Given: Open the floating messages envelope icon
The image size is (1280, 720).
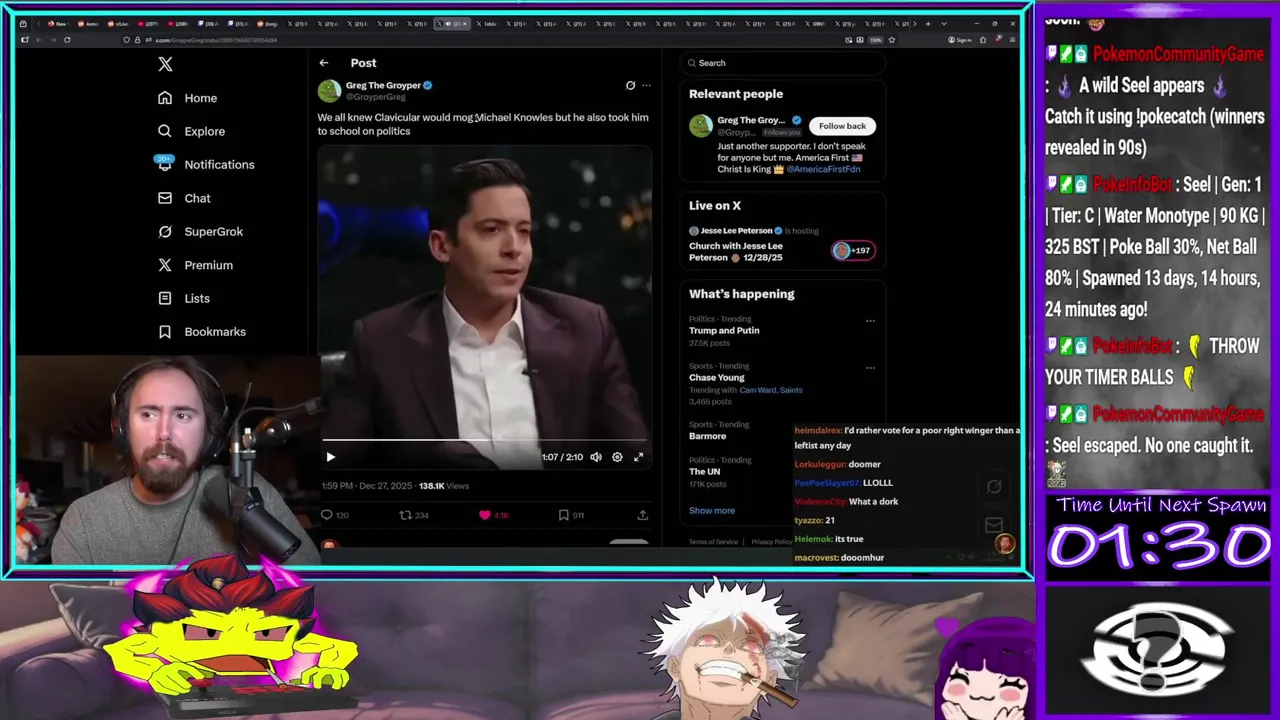Looking at the screenshot, I should [993, 524].
